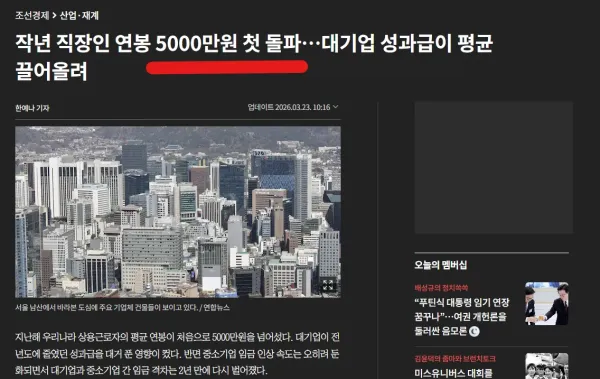
Task: Click the article headline about 연봉 5000만원
Action: click(254, 57)
